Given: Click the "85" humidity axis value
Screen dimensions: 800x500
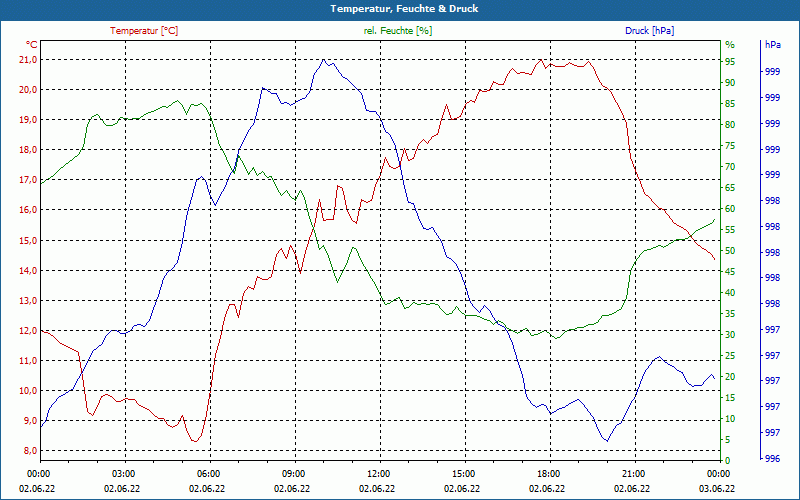Looking at the screenshot, I should click(x=730, y=104).
